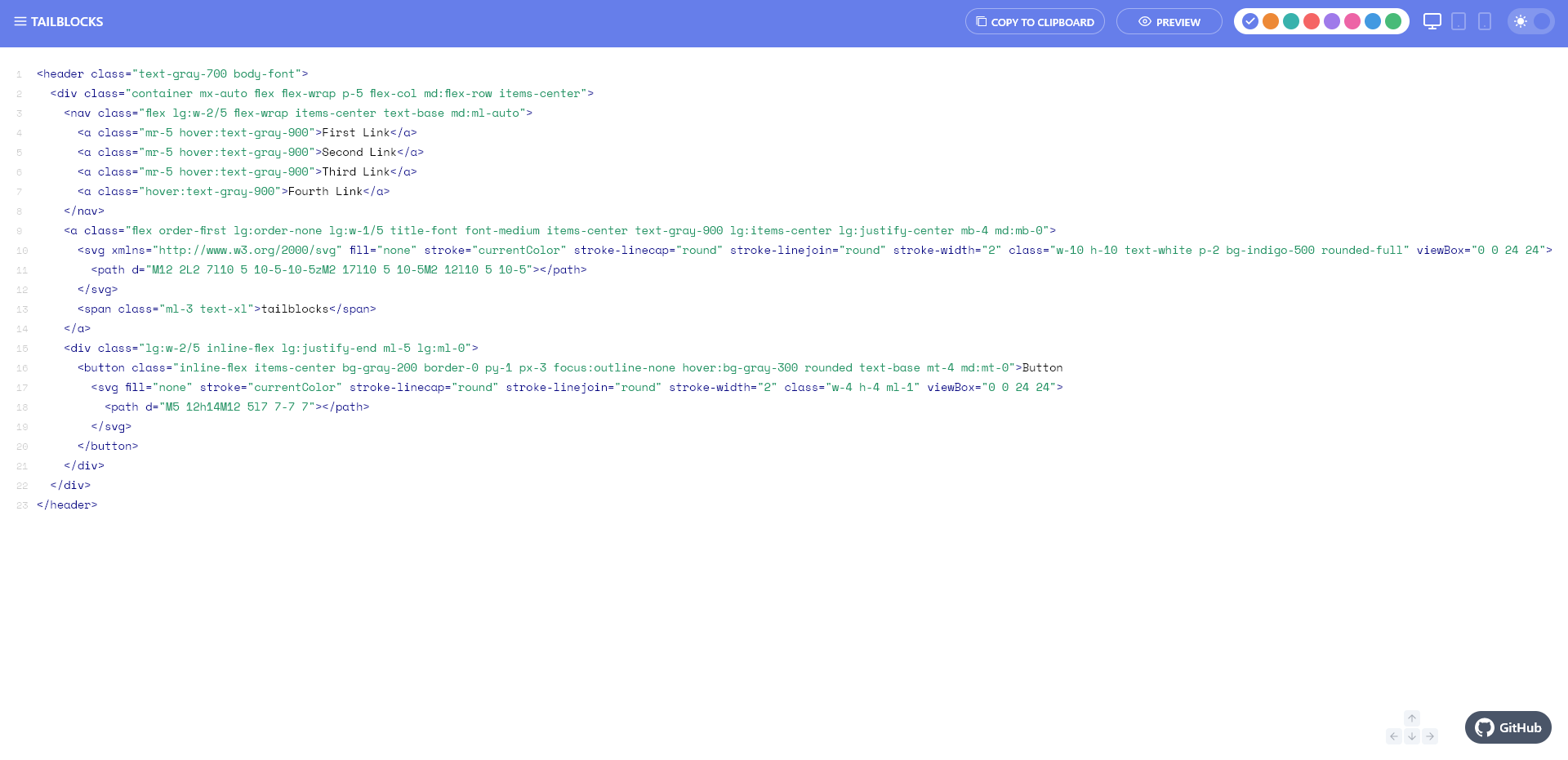Click the closing button tag on line 20
The width and height of the screenshot is (1568, 760).
(x=108, y=446)
